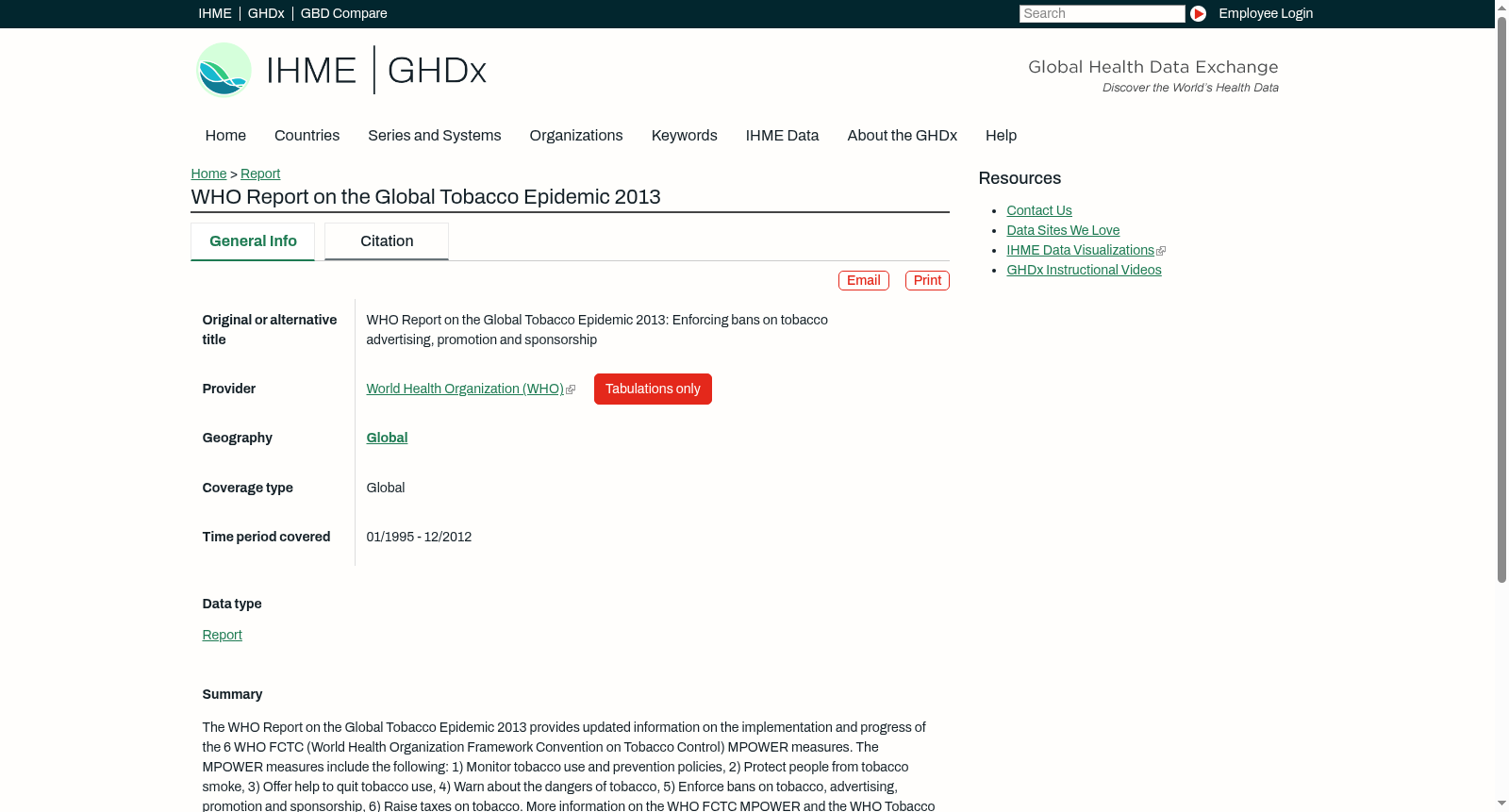Click the external link icon next to WHO provider

[571, 389]
